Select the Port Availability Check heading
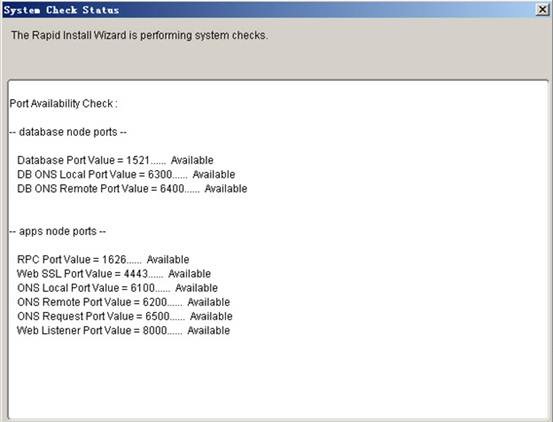This screenshot has height=422, width=553. 63,104
